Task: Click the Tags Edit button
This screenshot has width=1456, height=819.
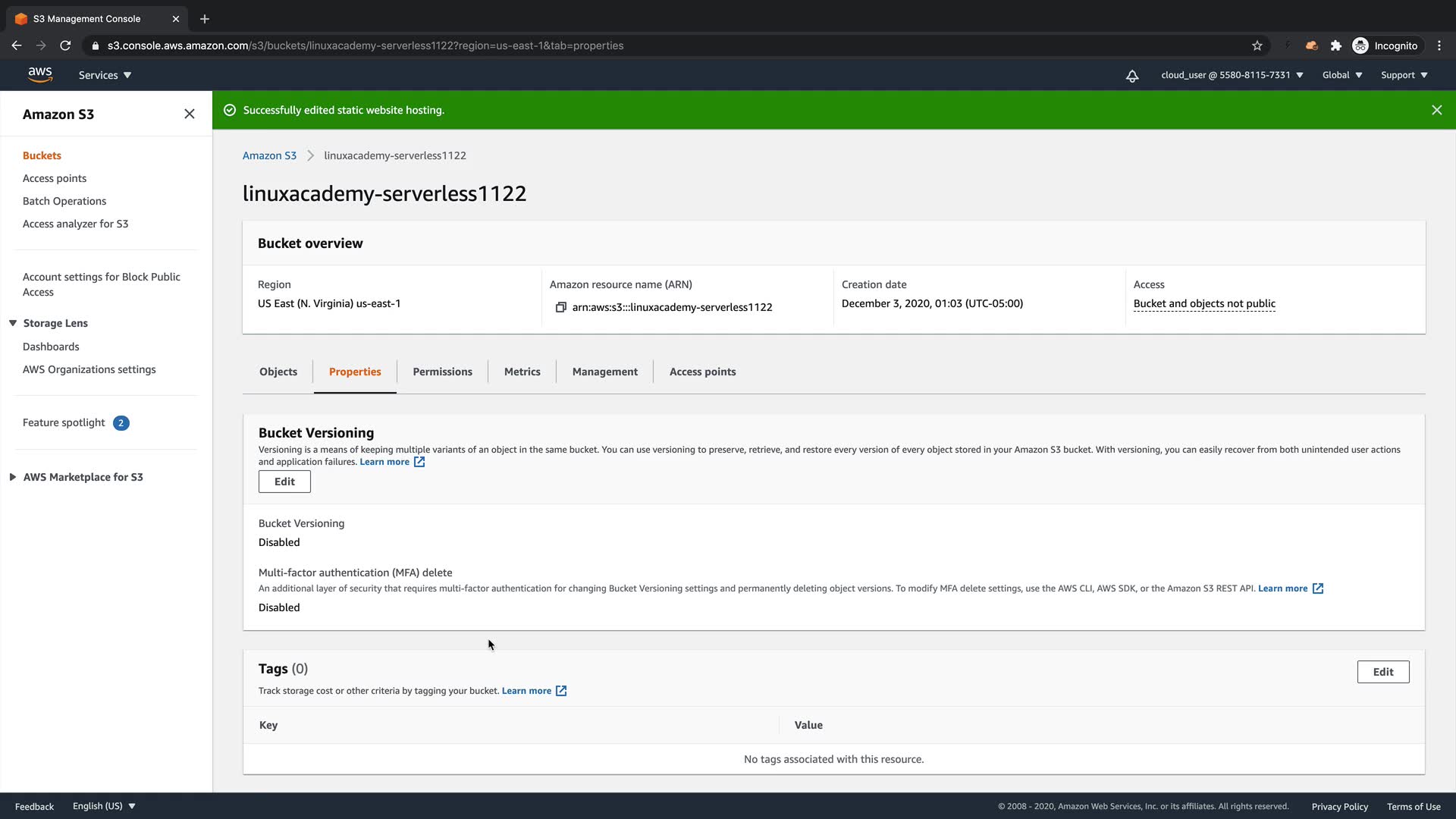Action: pos(1382,672)
